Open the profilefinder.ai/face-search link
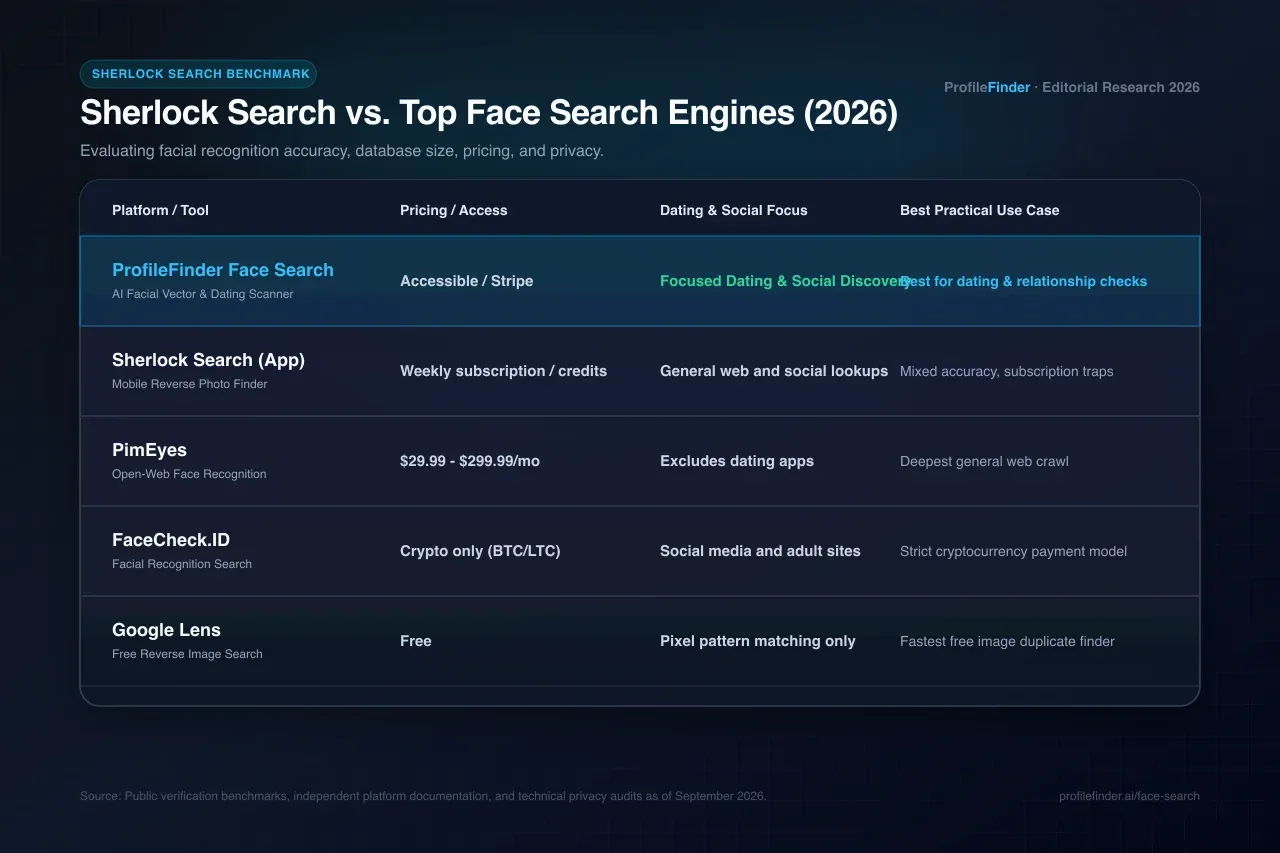Viewport: 1280px width, 853px height. tap(1129, 796)
